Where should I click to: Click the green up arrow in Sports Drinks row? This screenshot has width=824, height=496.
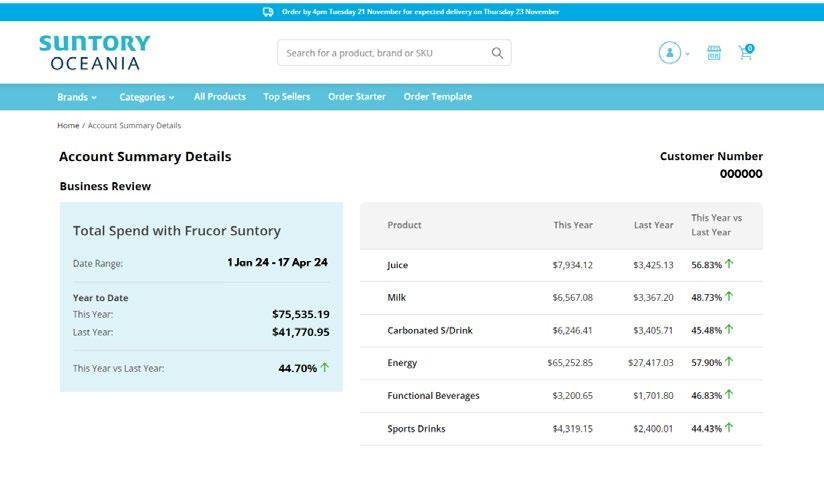pyautogui.click(x=729, y=428)
